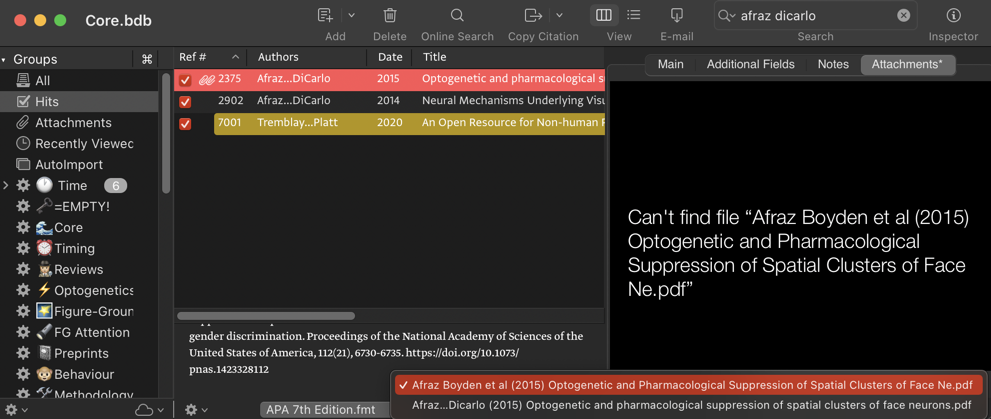Open Online Search from the toolbar
Image resolution: width=991 pixels, height=419 pixels.
pos(457,15)
